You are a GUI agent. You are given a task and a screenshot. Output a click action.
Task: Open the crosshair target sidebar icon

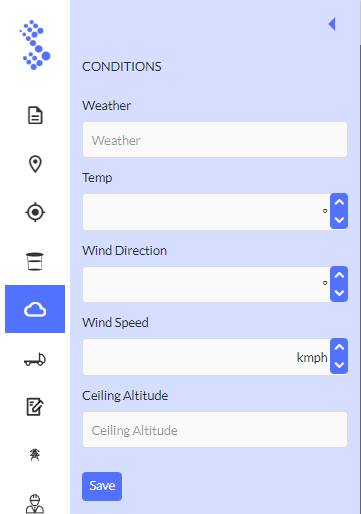tap(35, 212)
